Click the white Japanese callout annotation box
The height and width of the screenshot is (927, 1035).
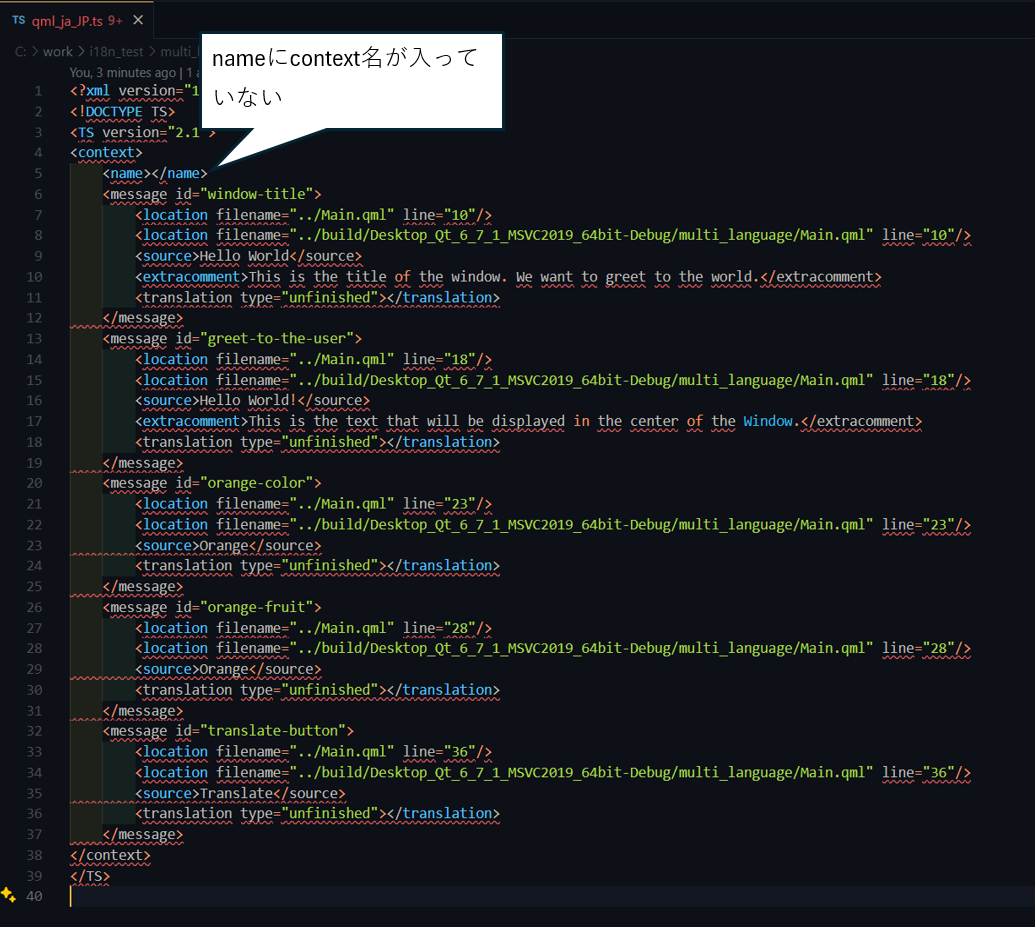(350, 80)
